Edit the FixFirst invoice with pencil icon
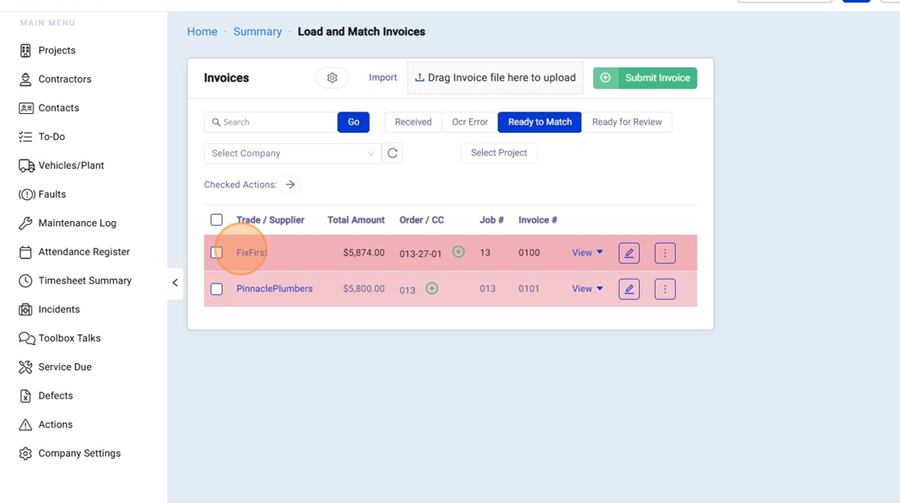 coord(629,253)
